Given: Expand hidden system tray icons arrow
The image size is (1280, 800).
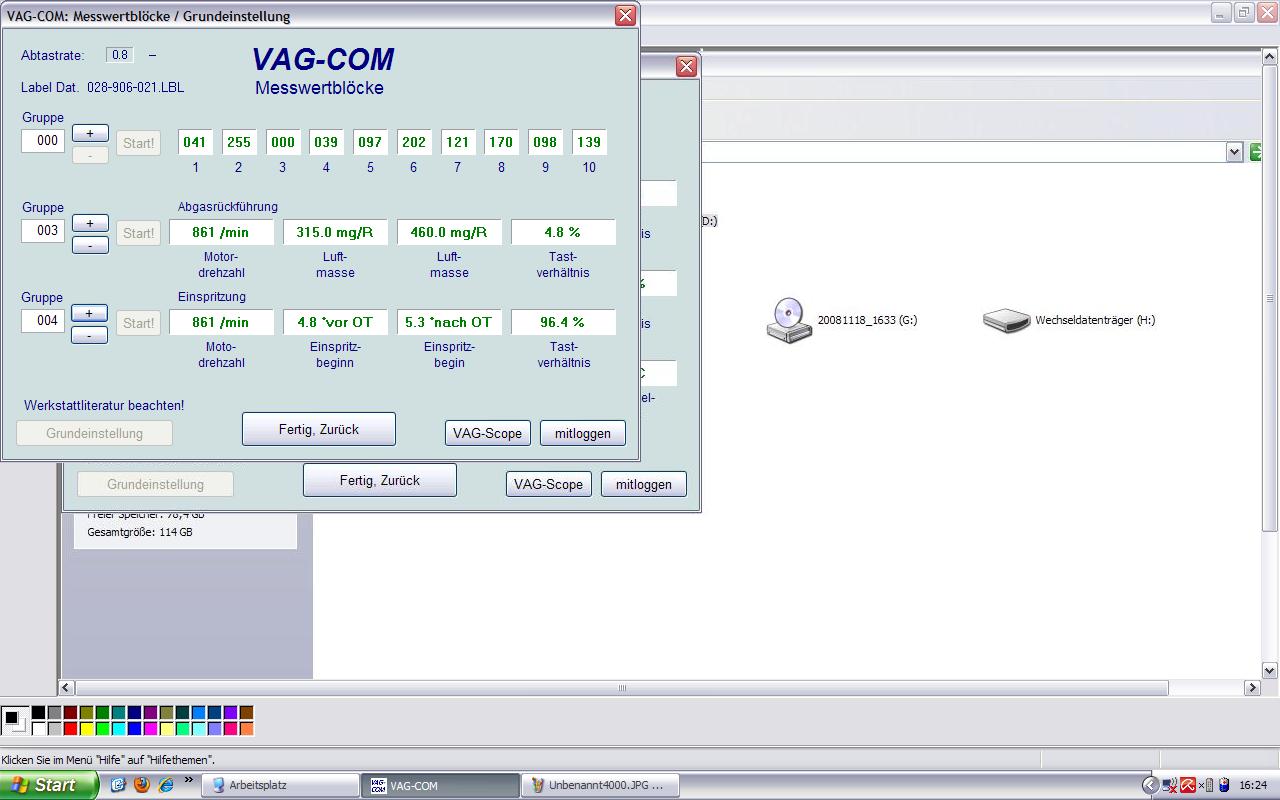Looking at the screenshot, I should click(1150, 785).
